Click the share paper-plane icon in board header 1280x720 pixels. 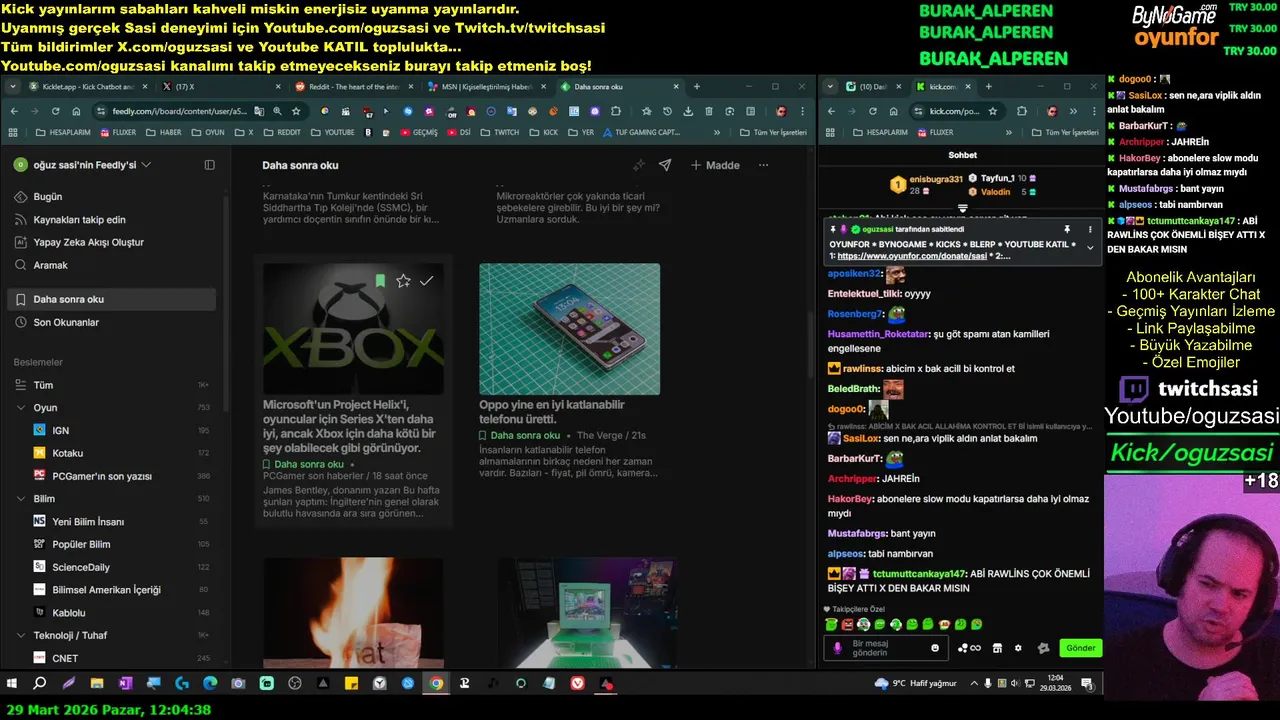664,165
